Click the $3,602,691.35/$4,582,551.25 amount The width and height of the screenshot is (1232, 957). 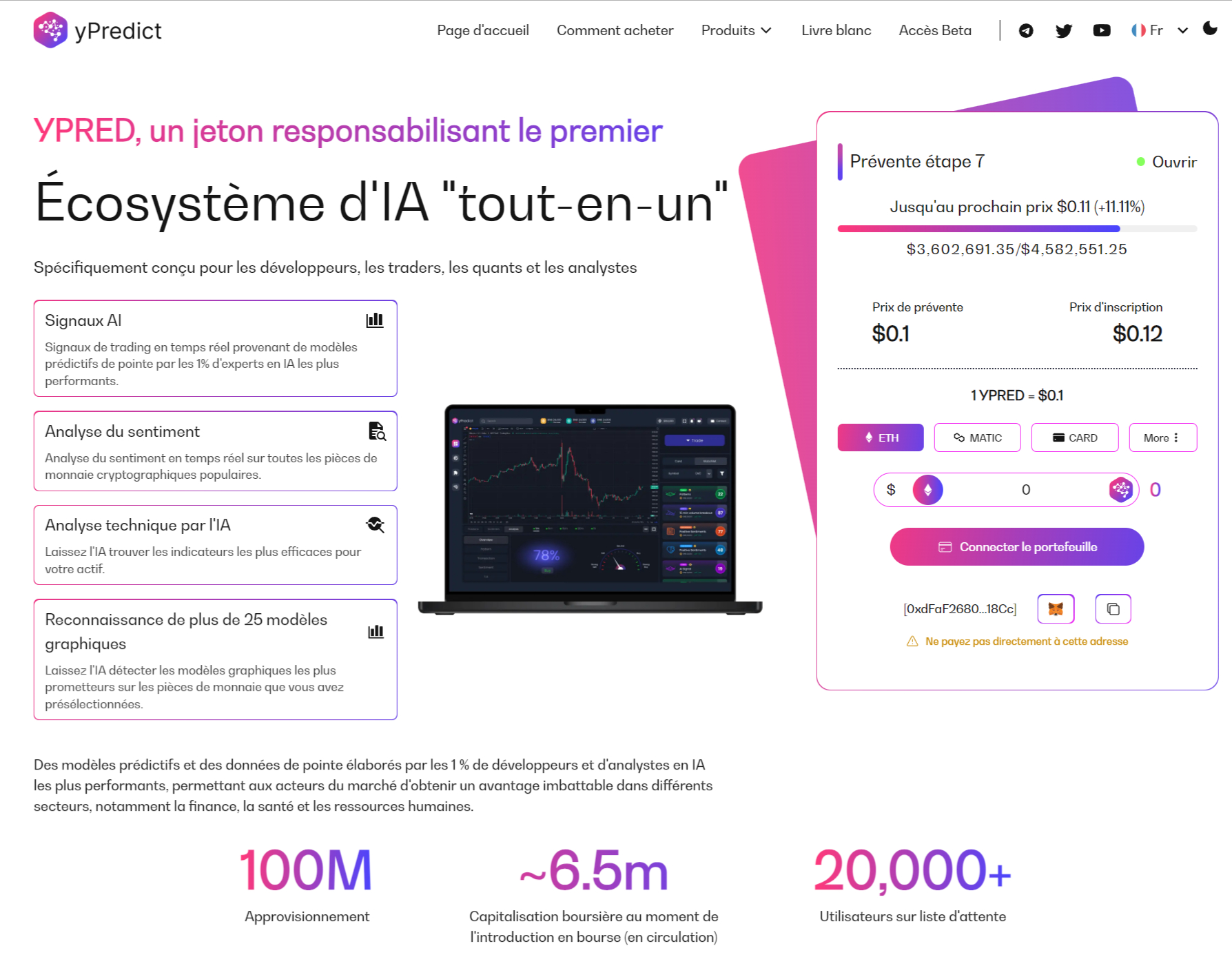click(x=1017, y=249)
